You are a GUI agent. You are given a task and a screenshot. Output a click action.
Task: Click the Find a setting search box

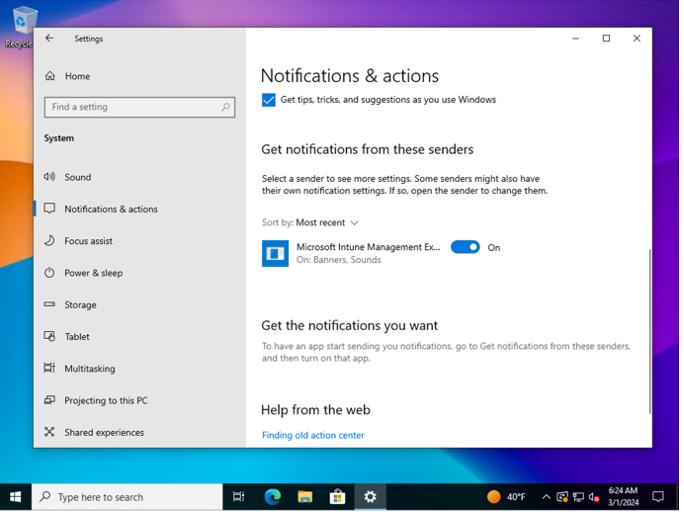point(139,107)
